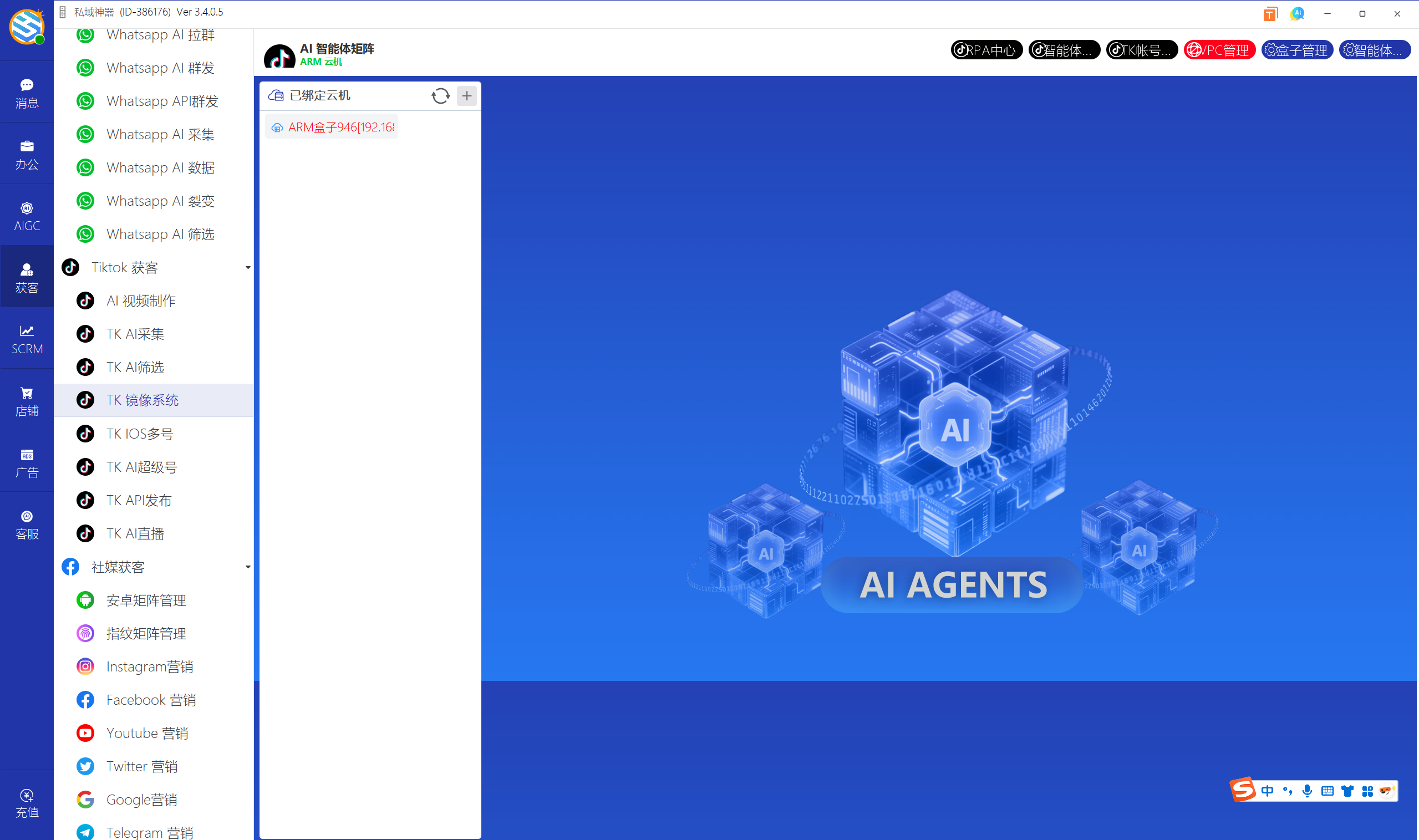Open the SCRM sidebar section

[27, 340]
